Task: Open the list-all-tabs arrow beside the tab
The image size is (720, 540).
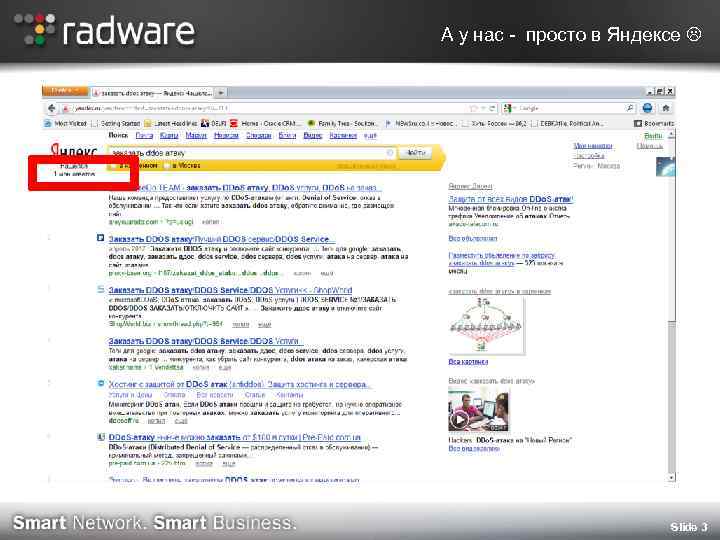Action: click(221, 93)
